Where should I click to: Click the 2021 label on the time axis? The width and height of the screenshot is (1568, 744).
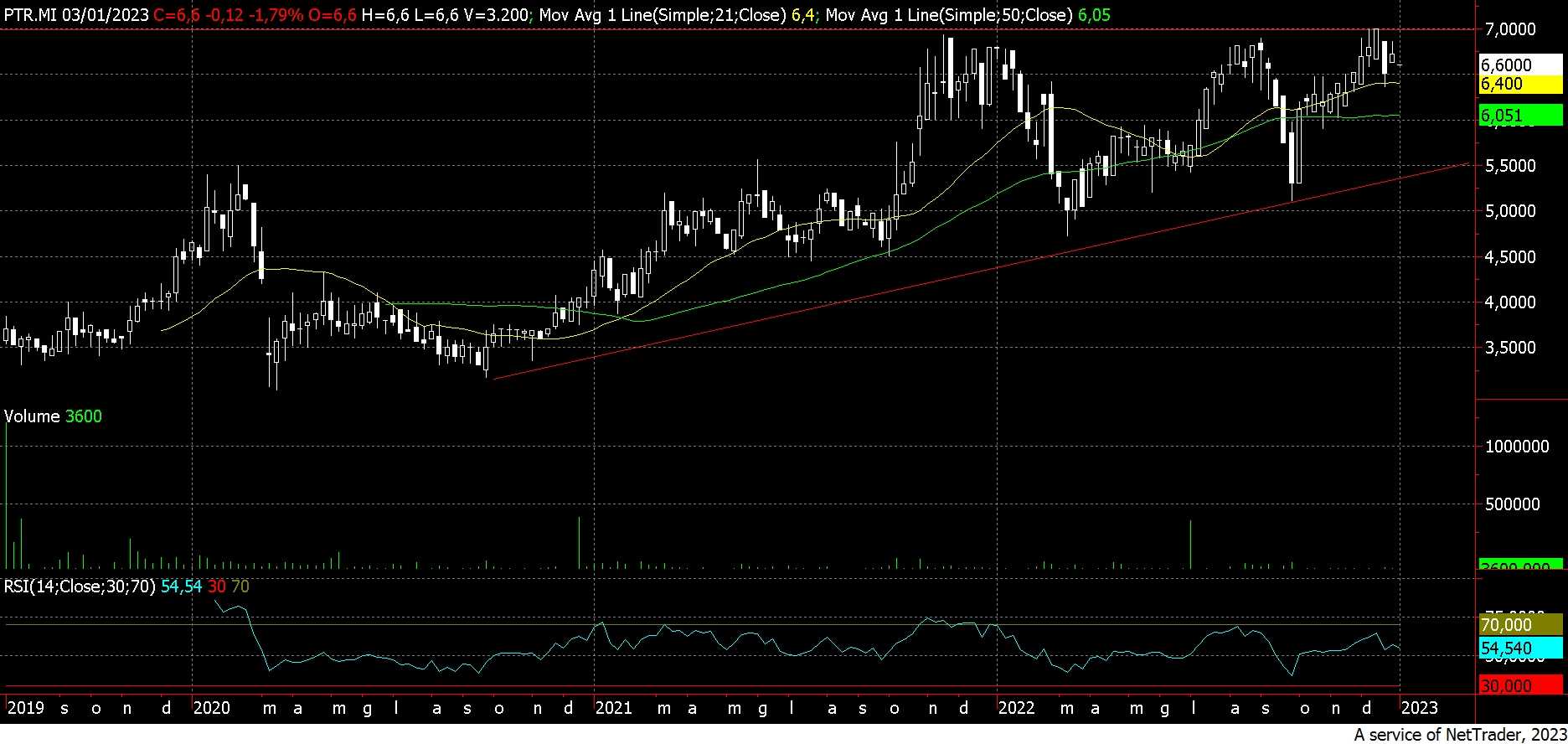613,709
